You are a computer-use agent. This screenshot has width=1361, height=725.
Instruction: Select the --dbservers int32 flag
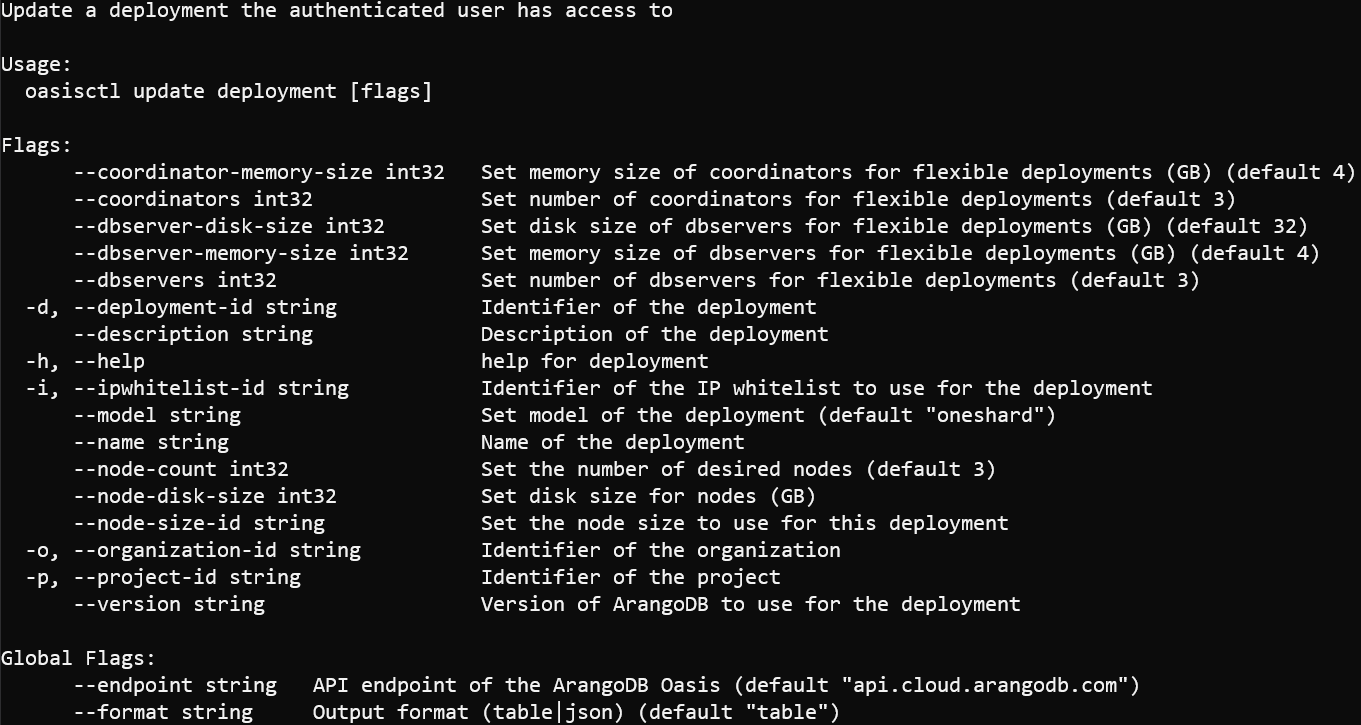point(174,280)
